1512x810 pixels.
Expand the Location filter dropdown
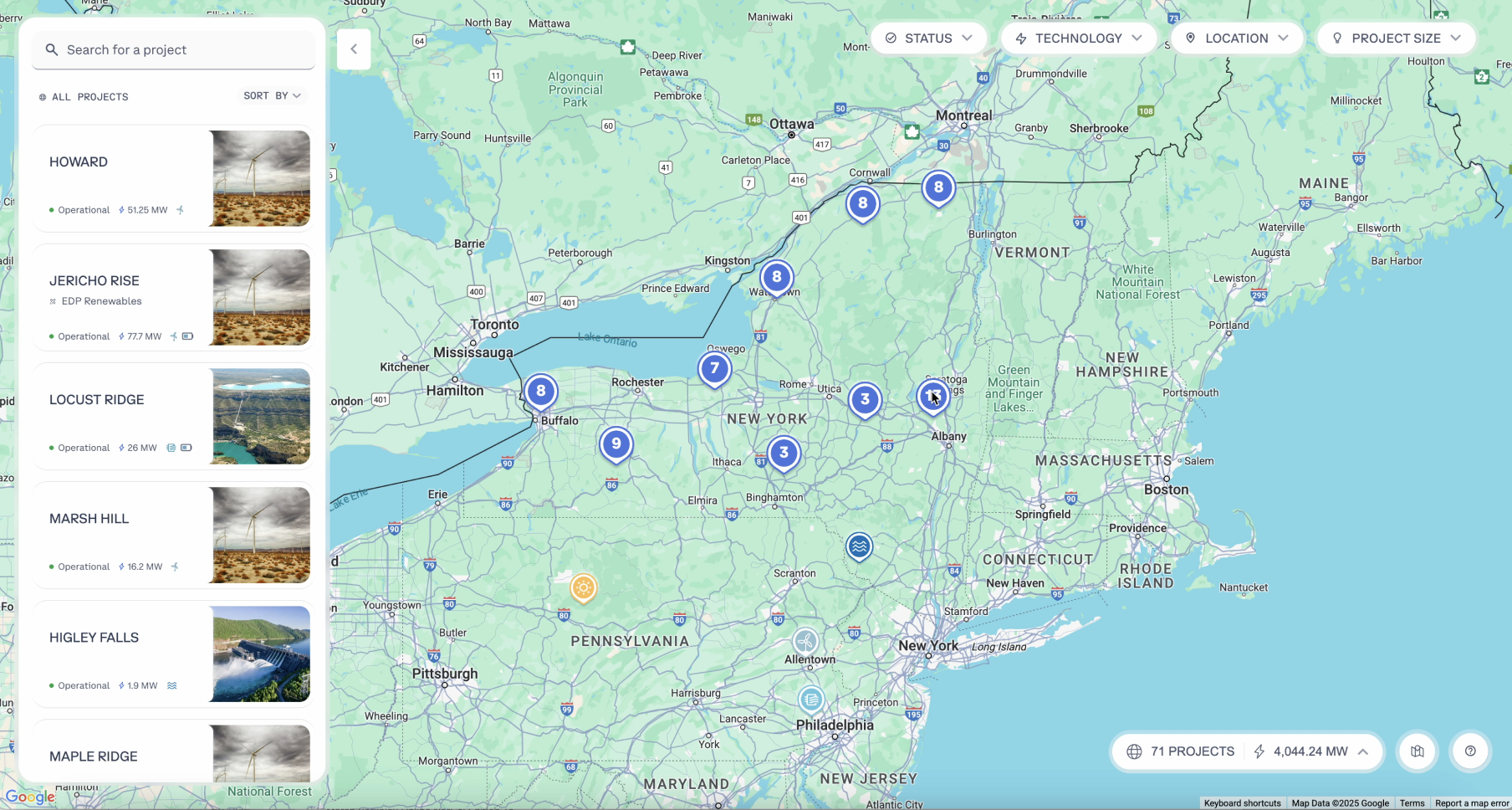[1236, 38]
